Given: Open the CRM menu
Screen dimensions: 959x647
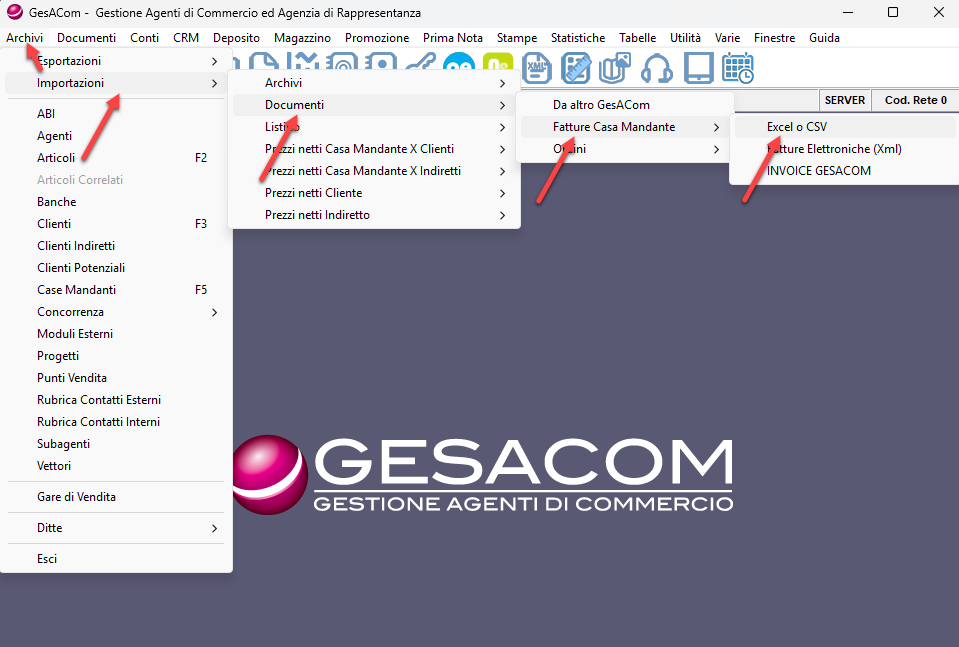Looking at the screenshot, I should [x=186, y=38].
